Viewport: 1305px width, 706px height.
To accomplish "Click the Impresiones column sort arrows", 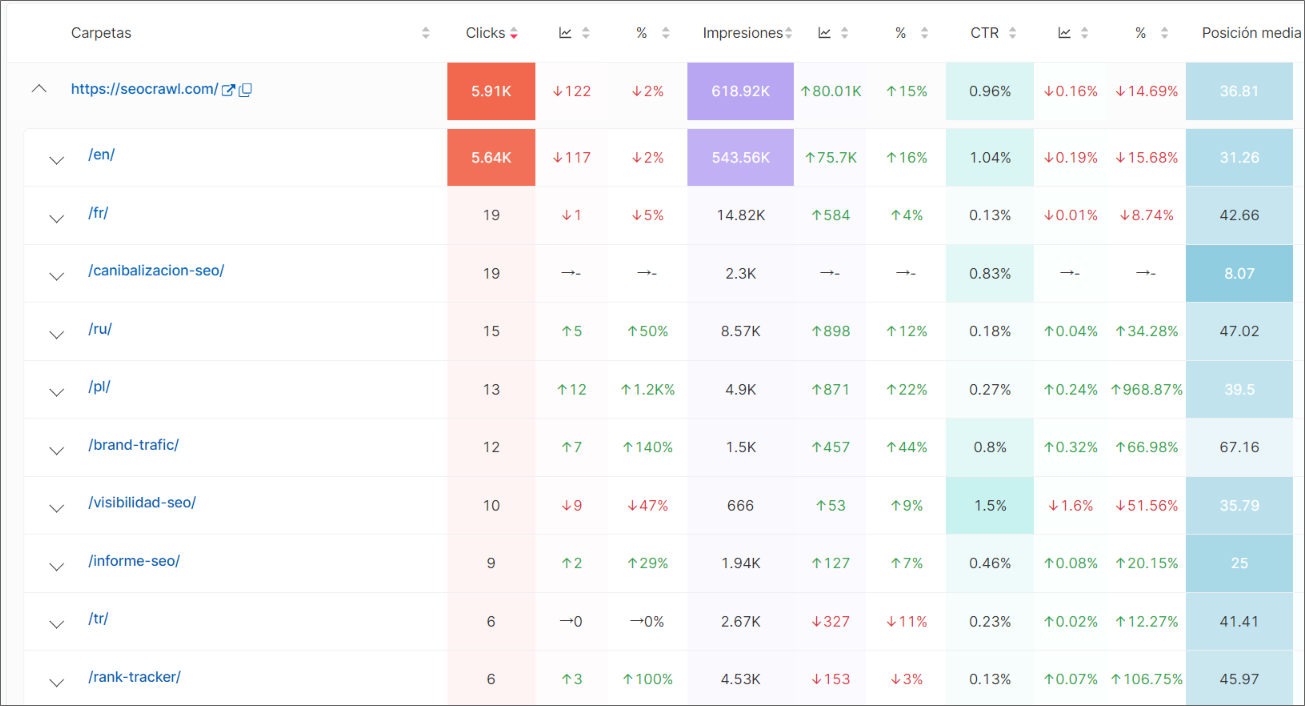I will pos(789,33).
